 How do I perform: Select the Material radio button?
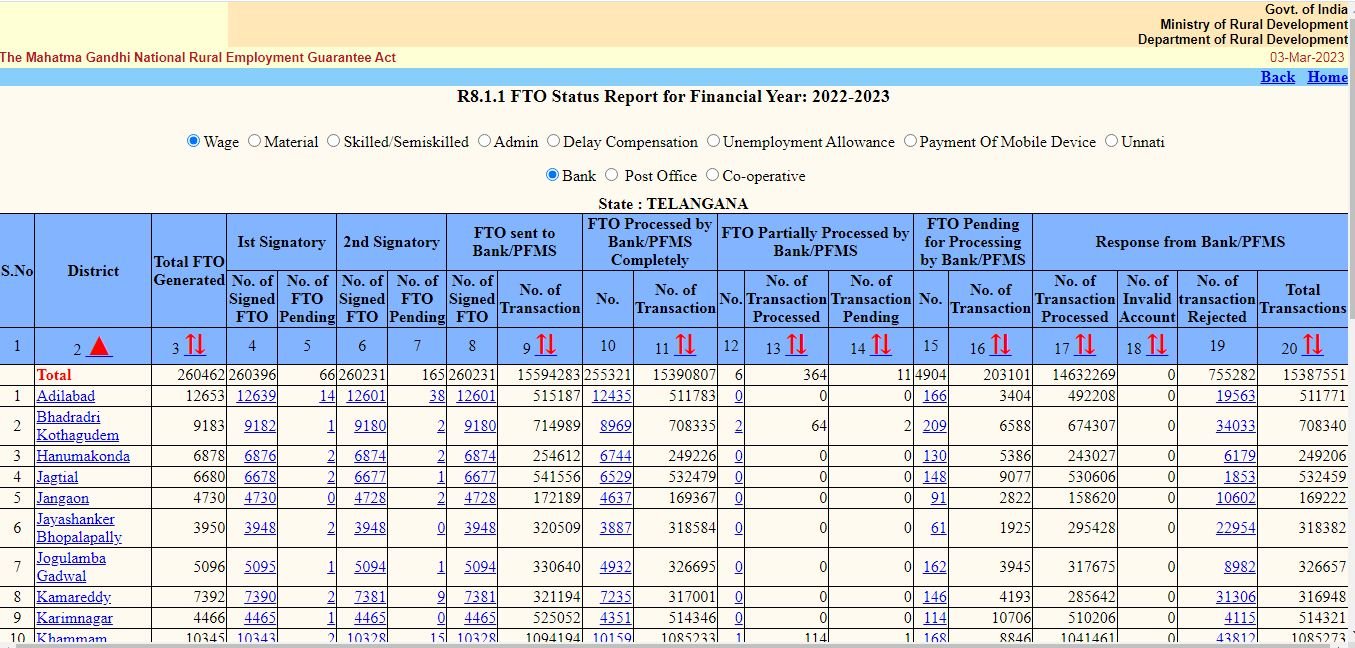click(x=255, y=141)
